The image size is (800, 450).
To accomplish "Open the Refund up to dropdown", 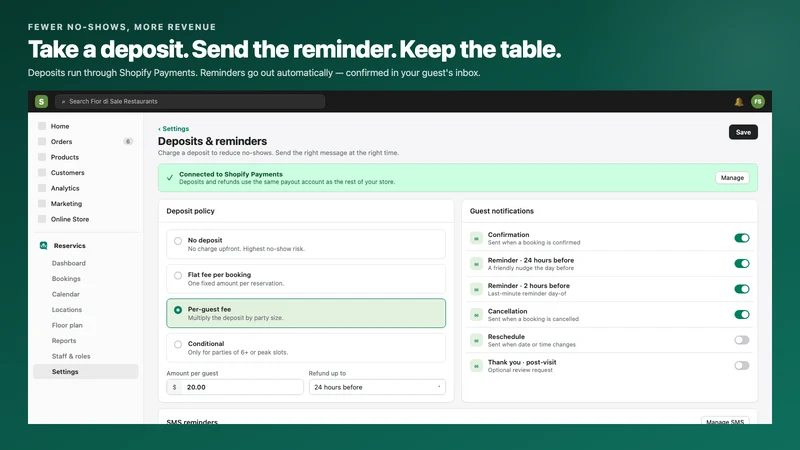I will 377,387.
